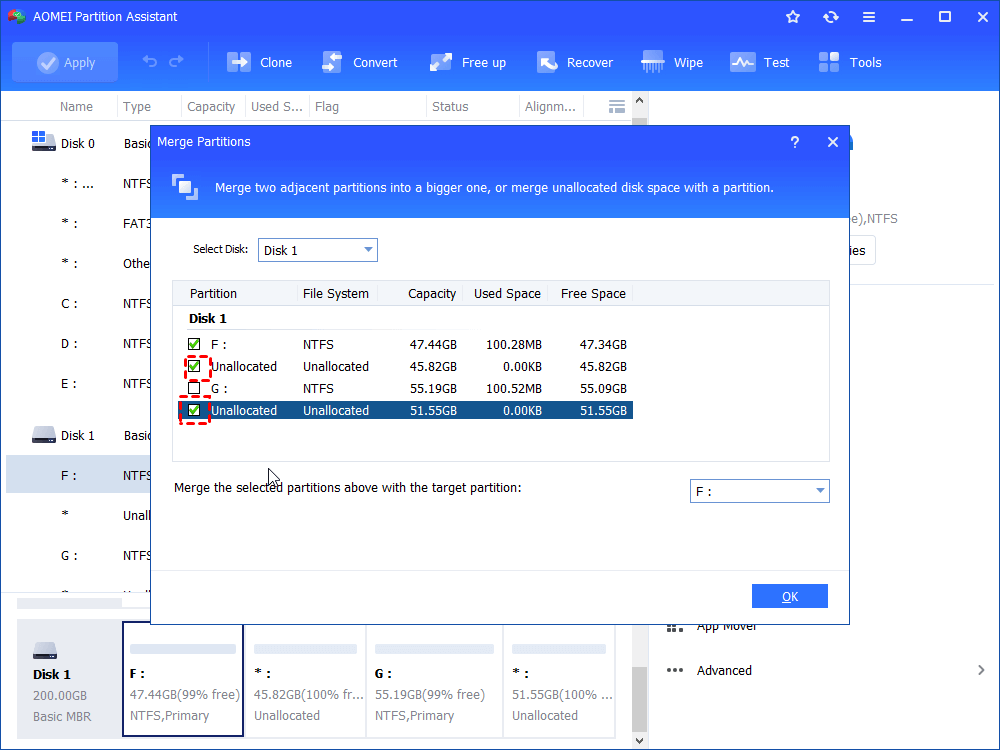The height and width of the screenshot is (750, 1000).
Task: Click File System column header in dialog
Action: [335, 293]
